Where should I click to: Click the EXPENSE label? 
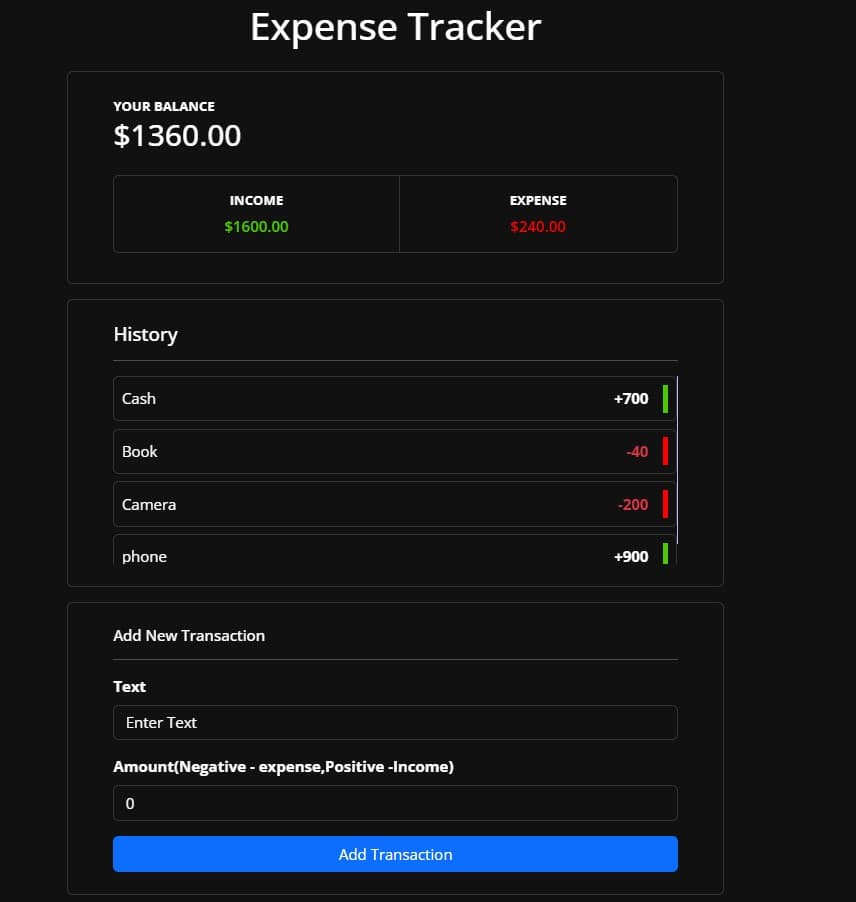point(538,200)
